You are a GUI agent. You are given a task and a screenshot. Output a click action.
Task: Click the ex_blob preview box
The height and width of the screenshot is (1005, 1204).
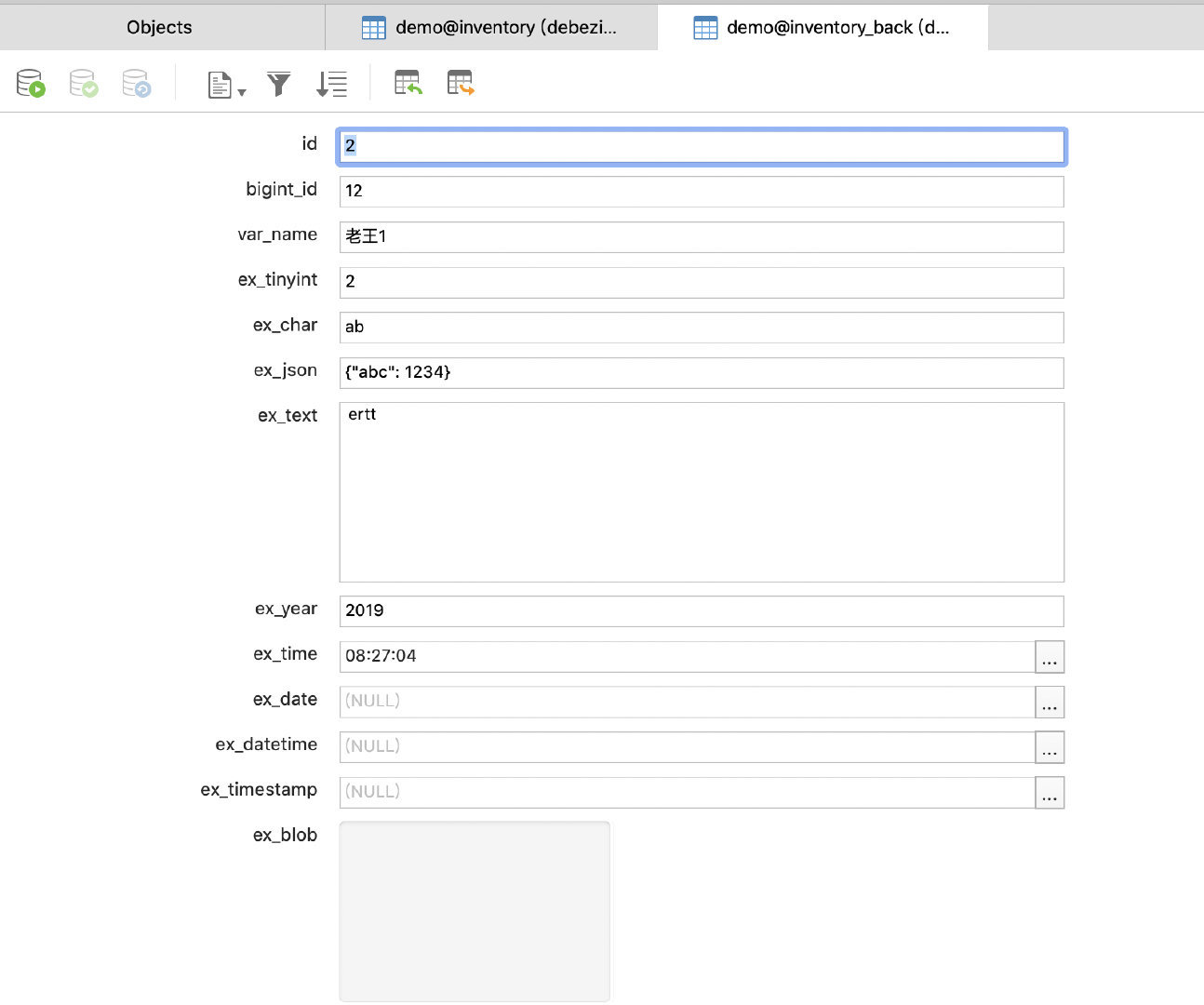[x=475, y=911]
